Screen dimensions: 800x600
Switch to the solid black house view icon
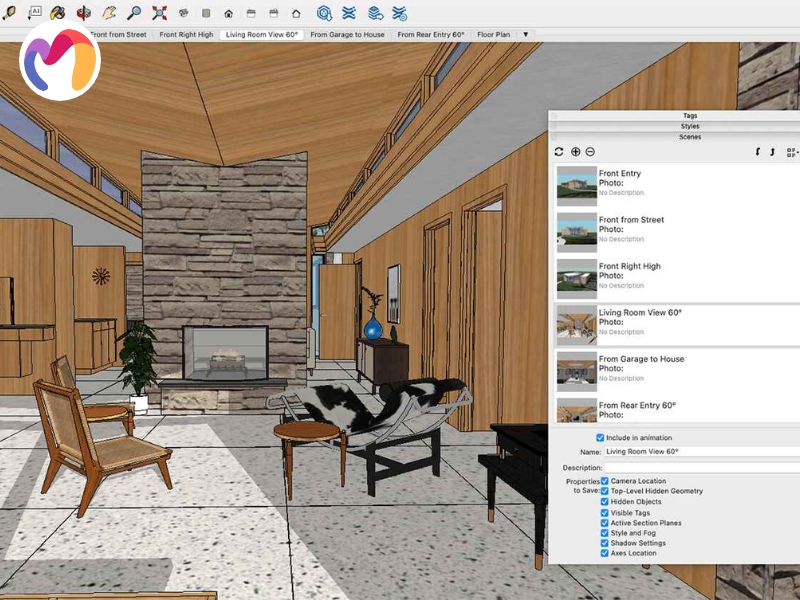tap(229, 14)
